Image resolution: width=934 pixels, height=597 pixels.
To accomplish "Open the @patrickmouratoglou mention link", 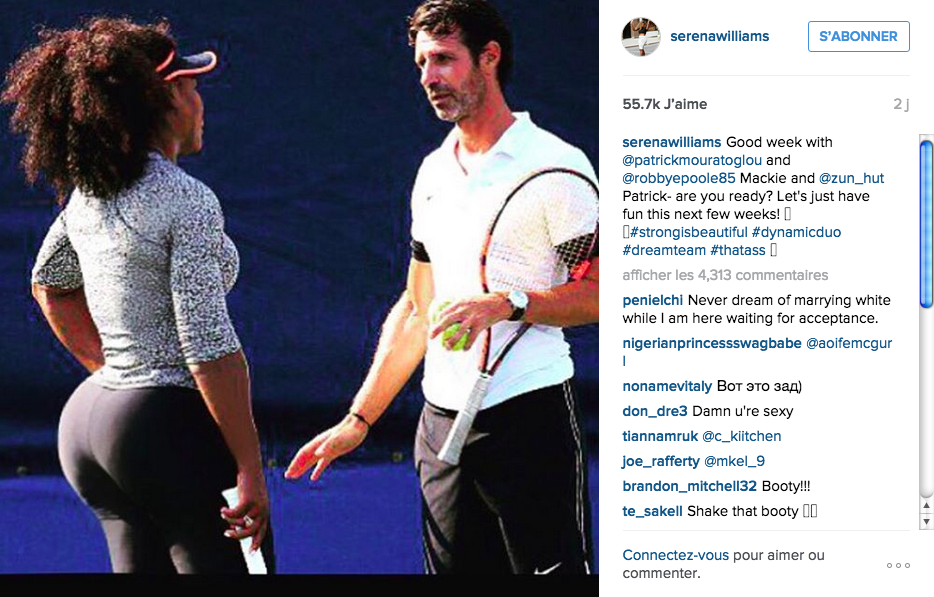I will [x=692, y=160].
